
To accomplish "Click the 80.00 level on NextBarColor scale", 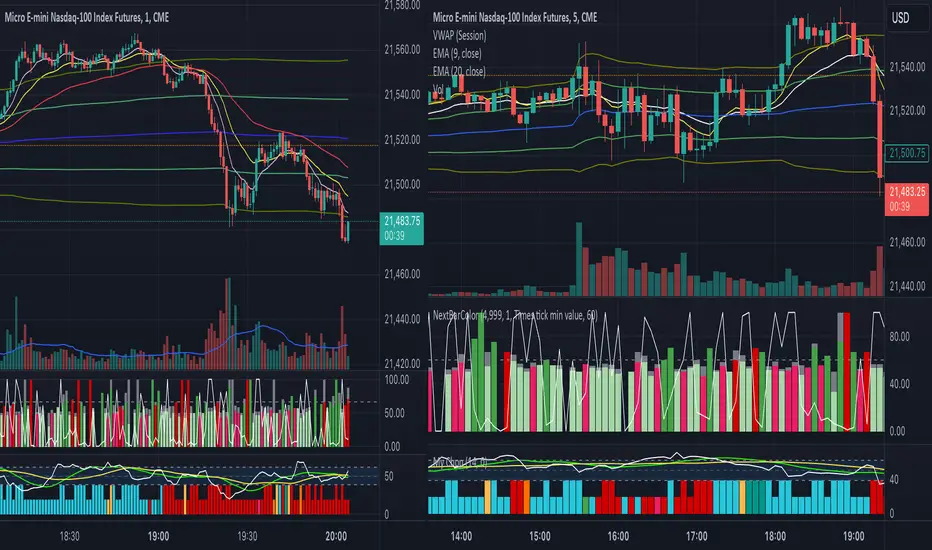I will tap(898, 337).
